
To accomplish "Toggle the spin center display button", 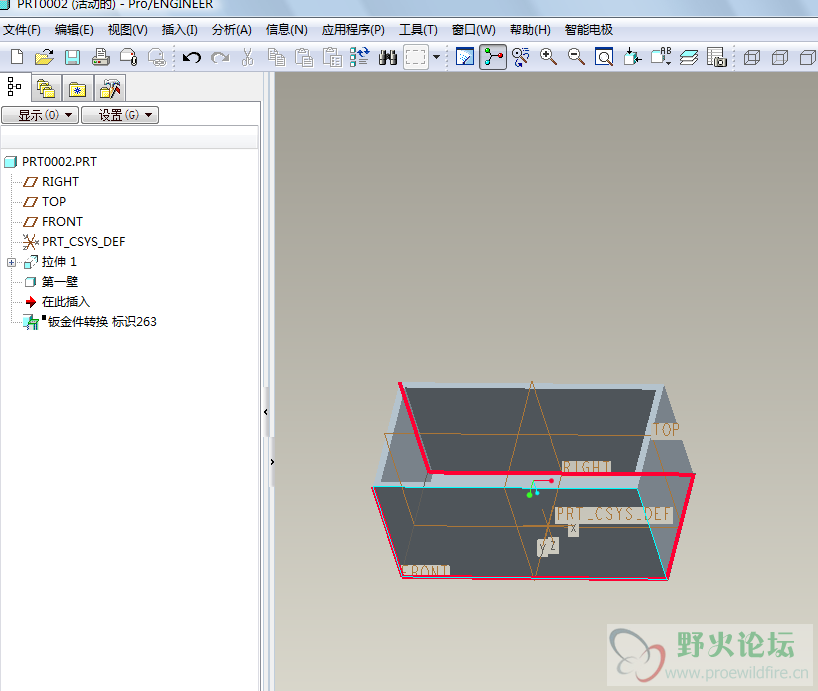I will pyautogui.click(x=493, y=57).
